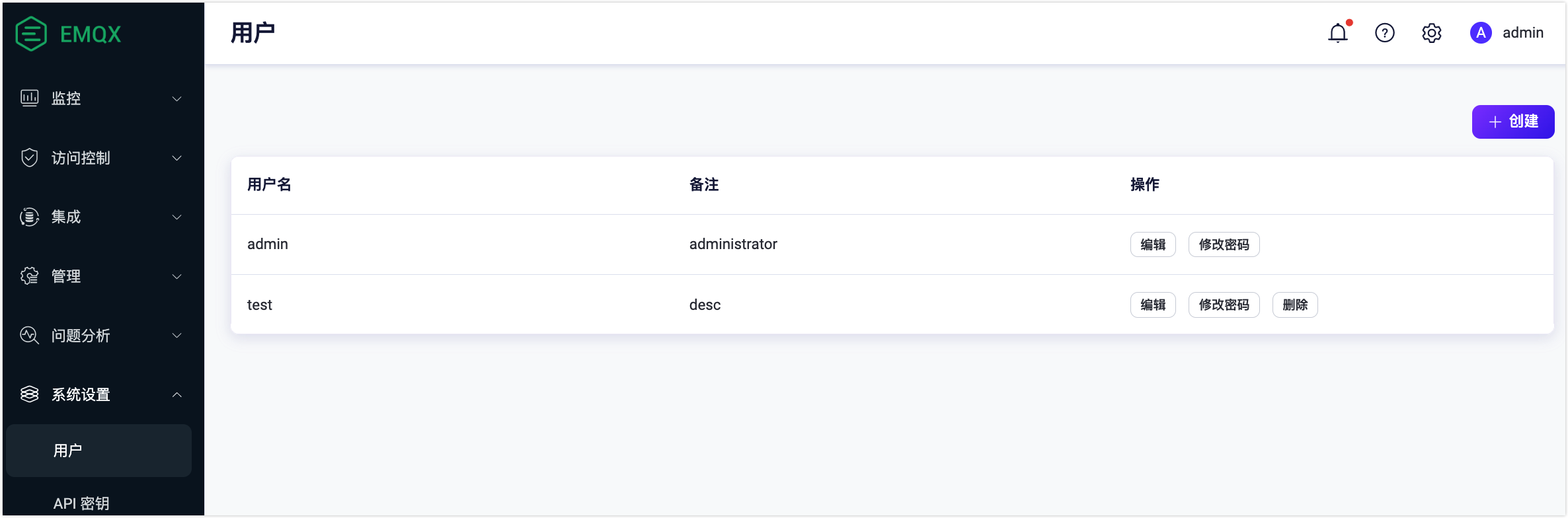Click the 系统设置 layers icon
The height and width of the screenshot is (518, 1568).
pyautogui.click(x=30, y=394)
